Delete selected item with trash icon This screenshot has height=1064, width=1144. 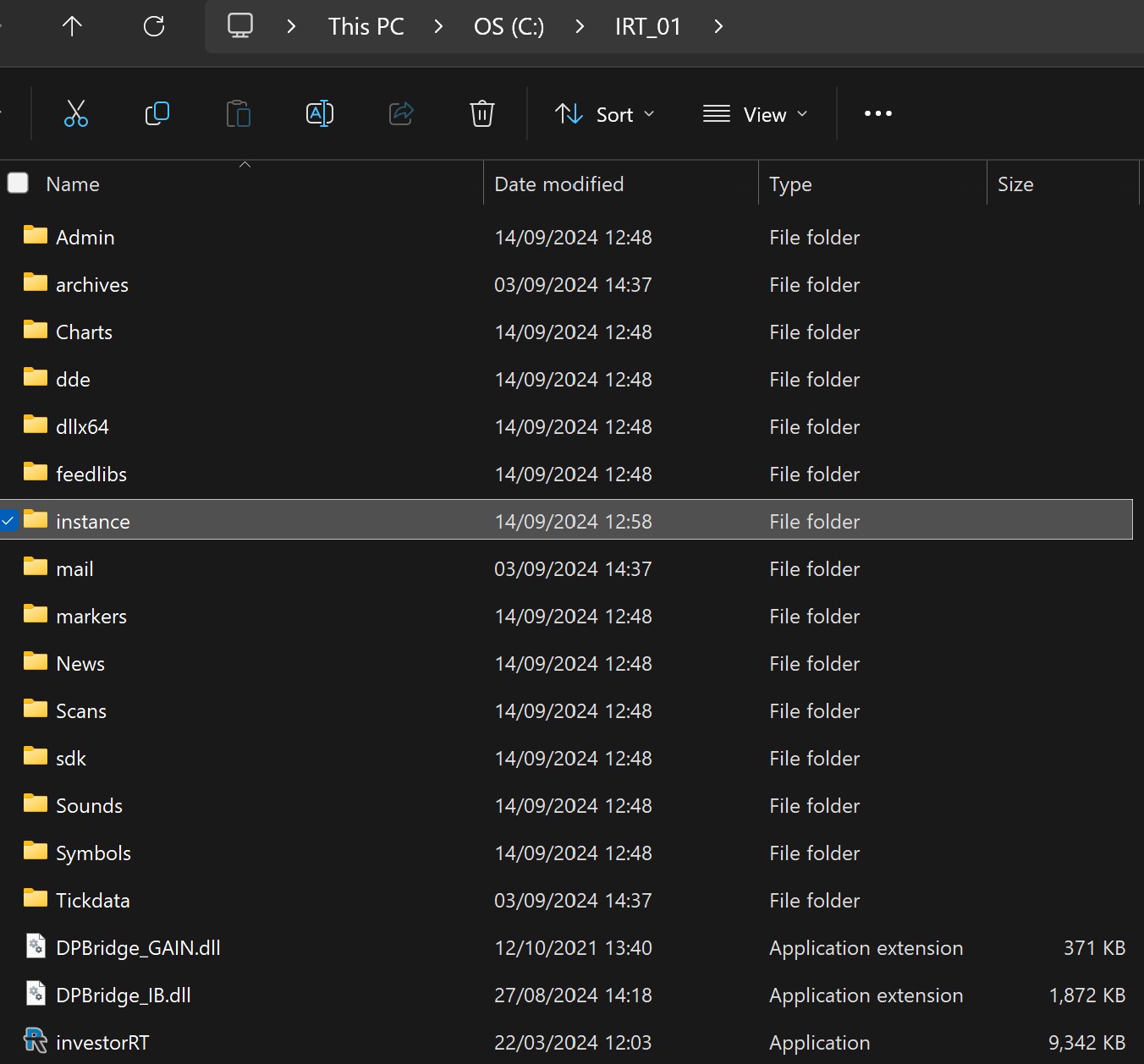482,113
